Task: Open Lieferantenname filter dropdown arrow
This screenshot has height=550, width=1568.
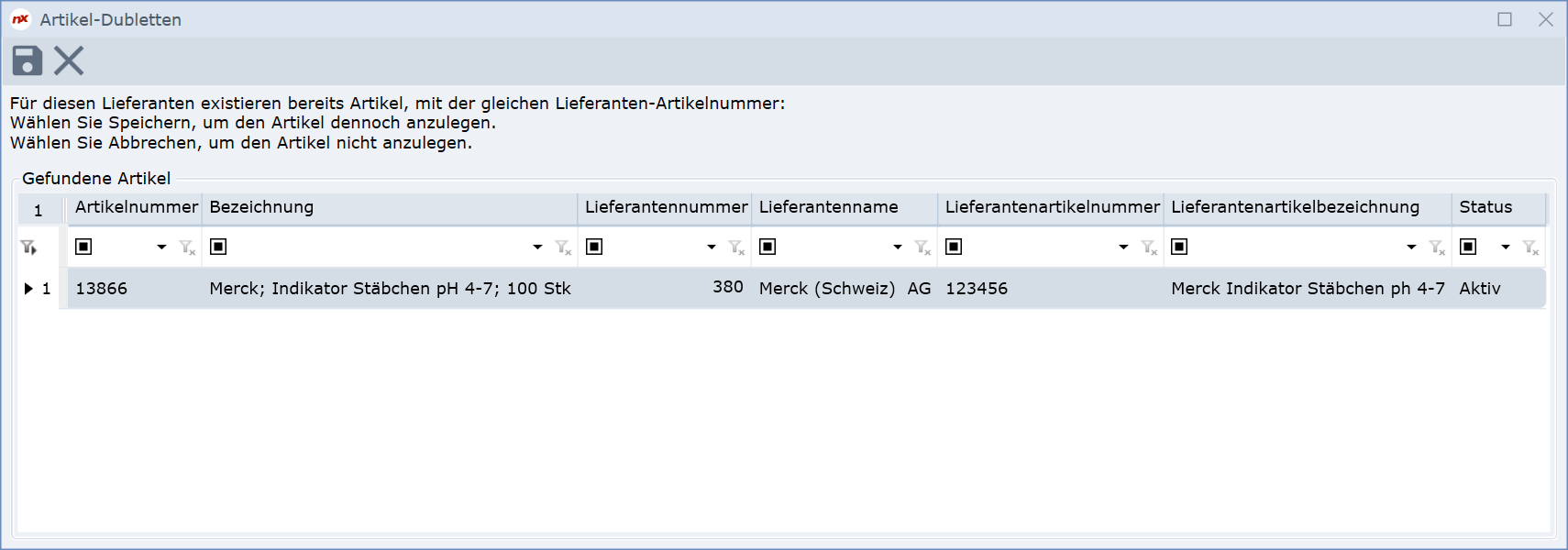Action: pyautogui.click(x=898, y=247)
